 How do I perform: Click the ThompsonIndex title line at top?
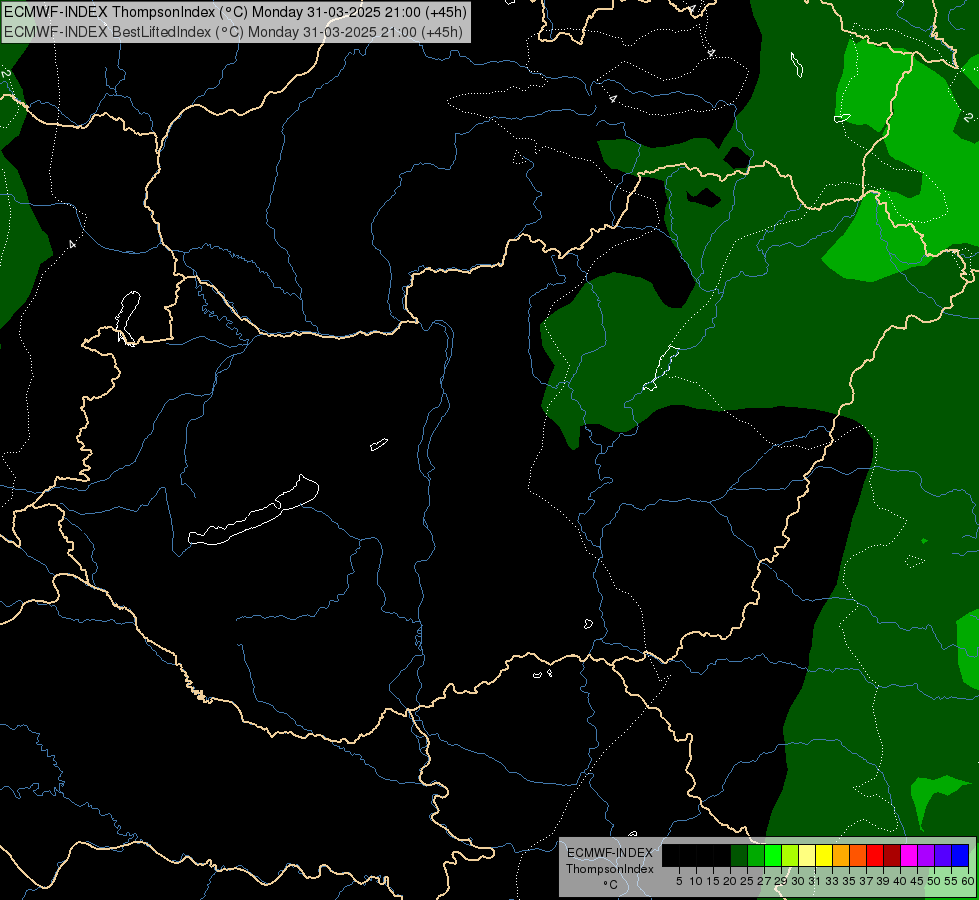[x=235, y=12]
